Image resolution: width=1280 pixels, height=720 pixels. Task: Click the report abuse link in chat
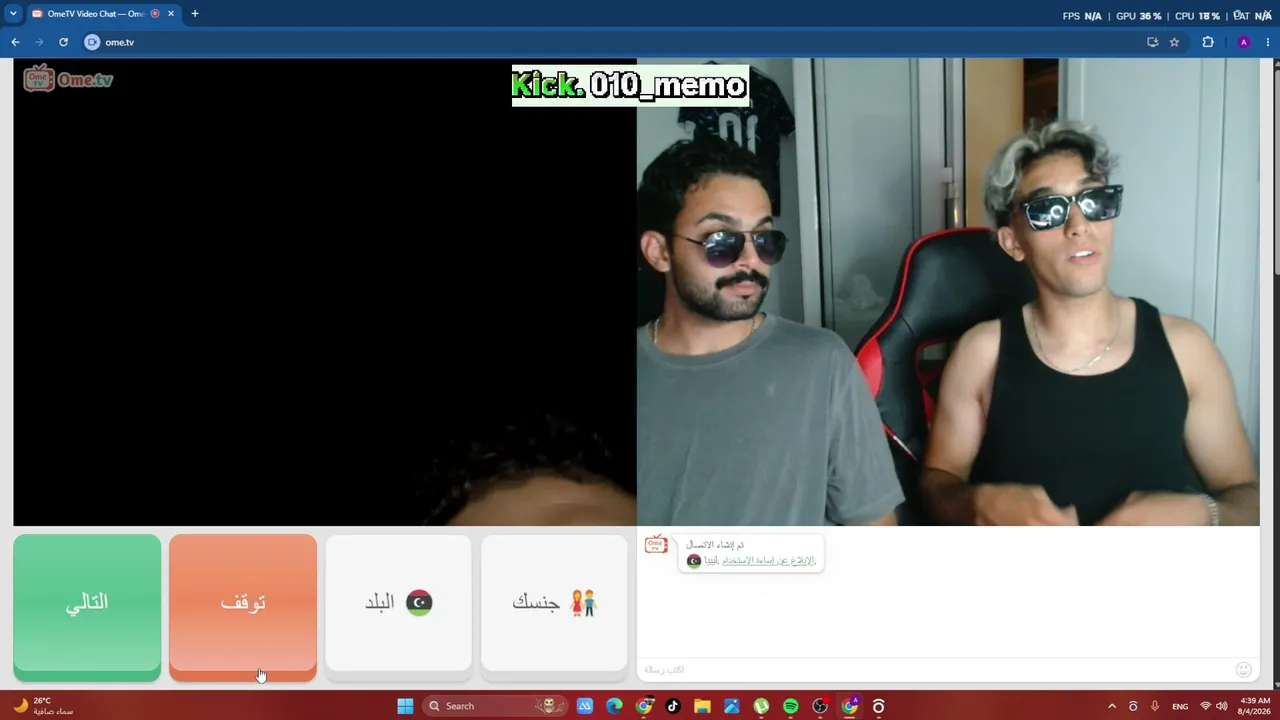click(768, 561)
